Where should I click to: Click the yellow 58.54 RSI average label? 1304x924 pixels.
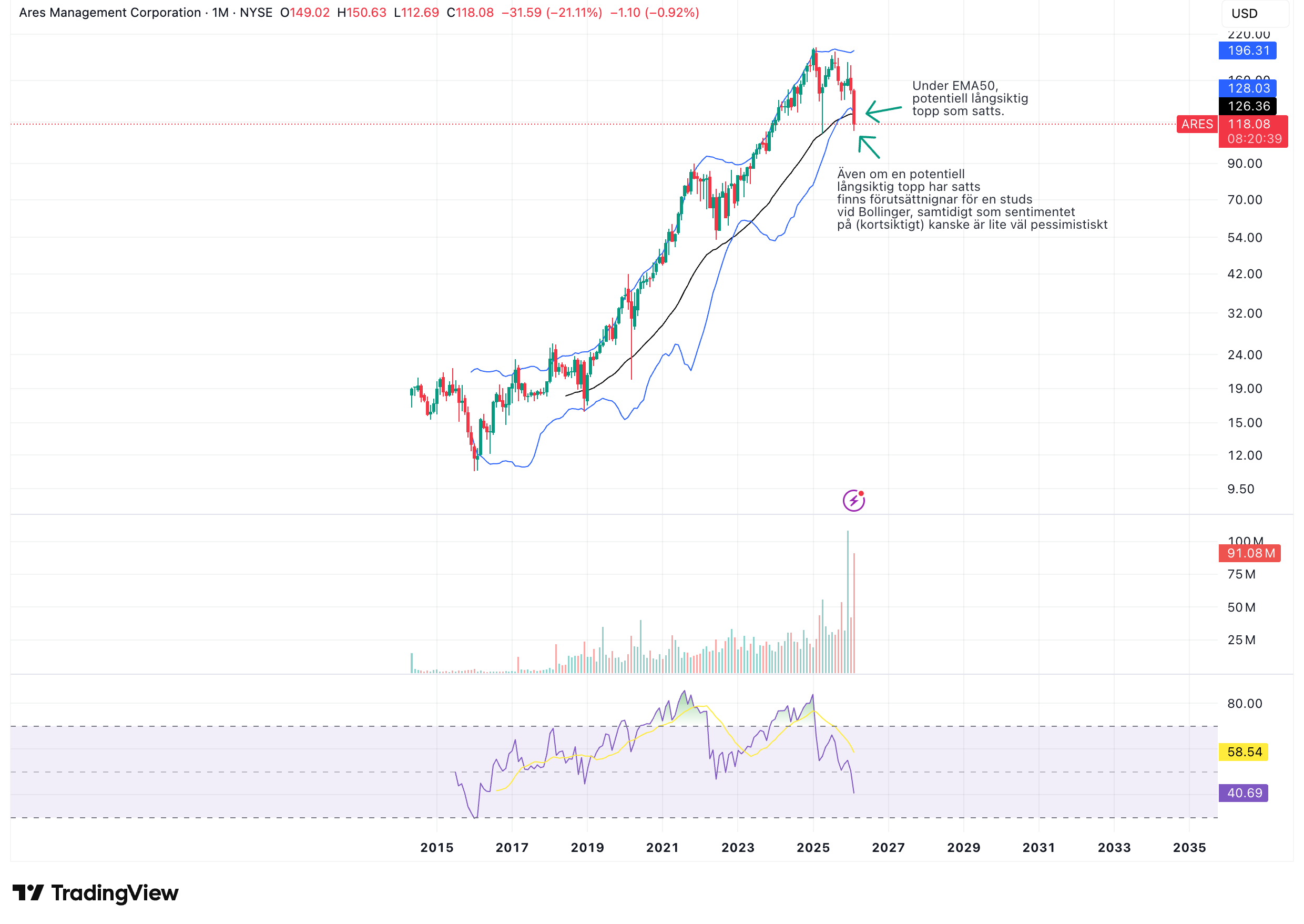click(1242, 752)
